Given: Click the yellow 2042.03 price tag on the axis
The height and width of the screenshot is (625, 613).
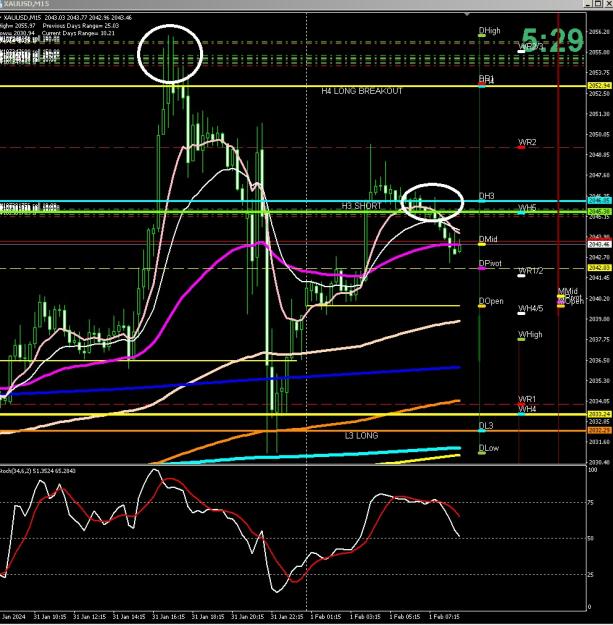Looking at the screenshot, I should [x=599, y=268].
